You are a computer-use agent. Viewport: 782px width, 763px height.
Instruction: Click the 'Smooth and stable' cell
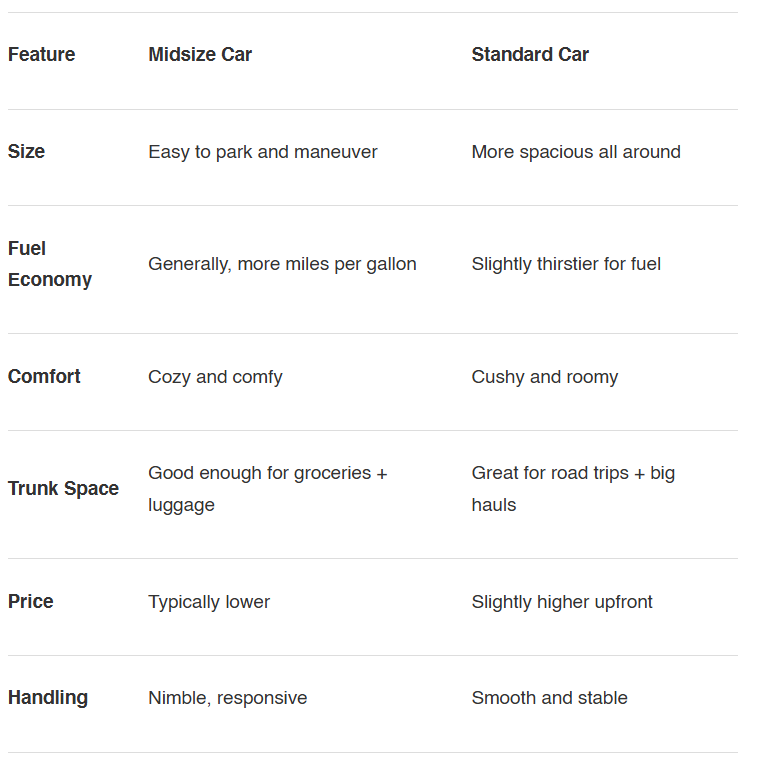pyautogui.click(x=549, y=698)
